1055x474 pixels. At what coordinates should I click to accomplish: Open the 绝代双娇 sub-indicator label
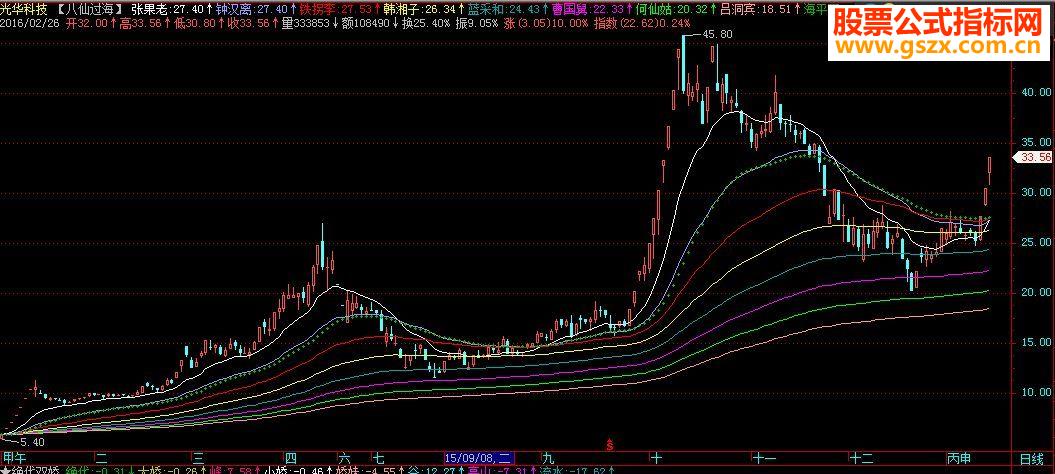click(32, 470)
